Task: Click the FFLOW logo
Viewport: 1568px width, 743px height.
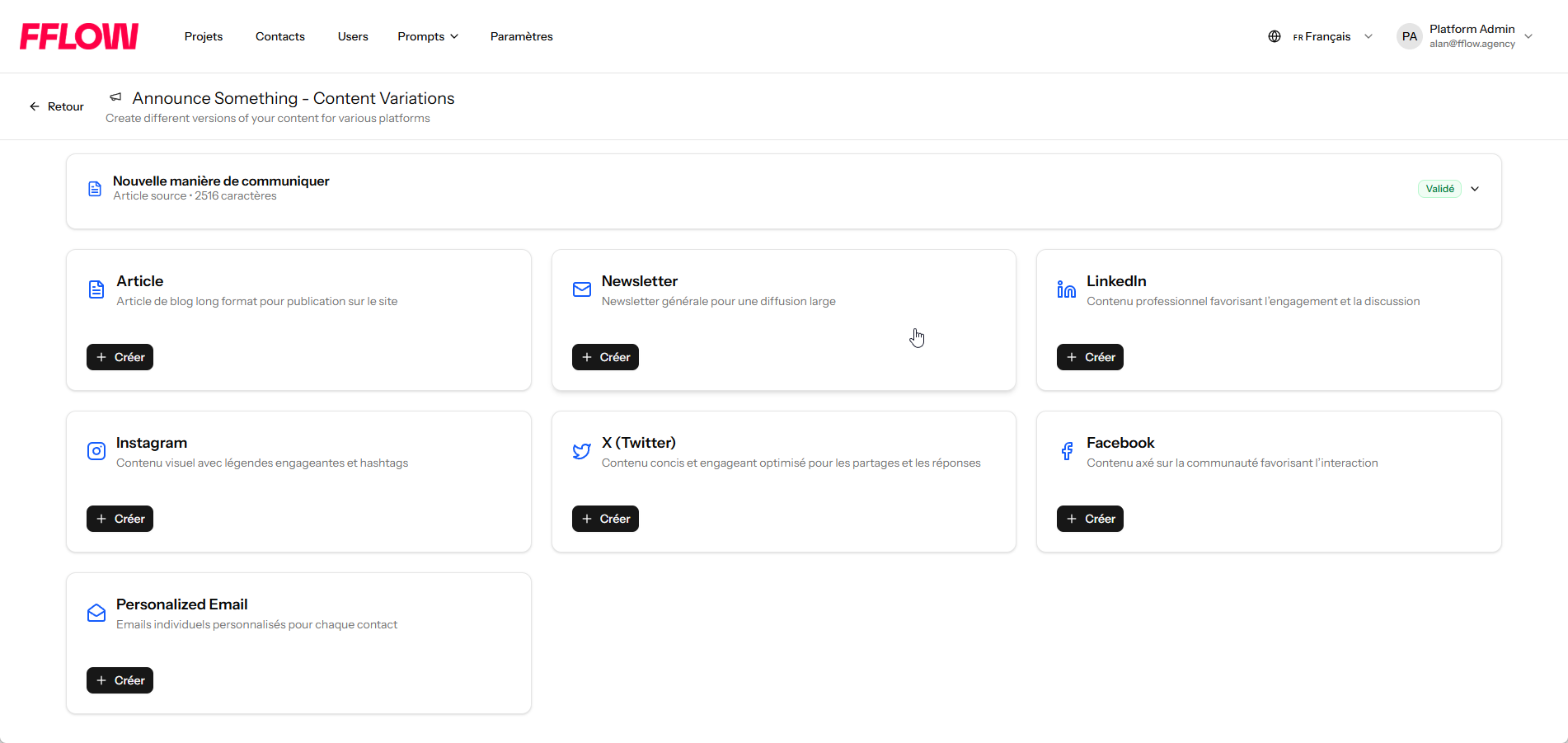Action: tap(79, 36)
